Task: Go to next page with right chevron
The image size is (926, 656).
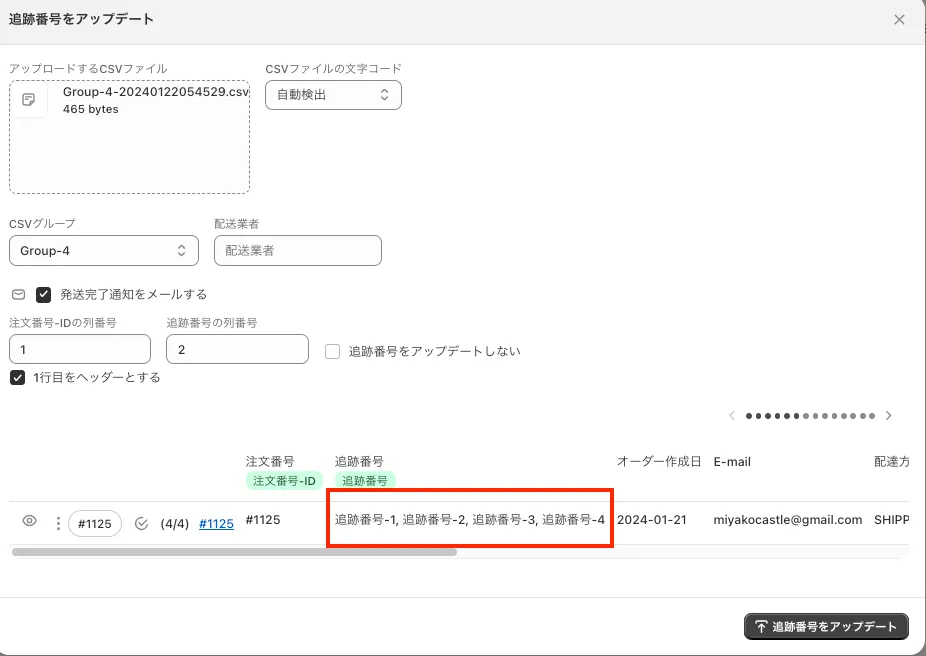Action: click(888, 416)
